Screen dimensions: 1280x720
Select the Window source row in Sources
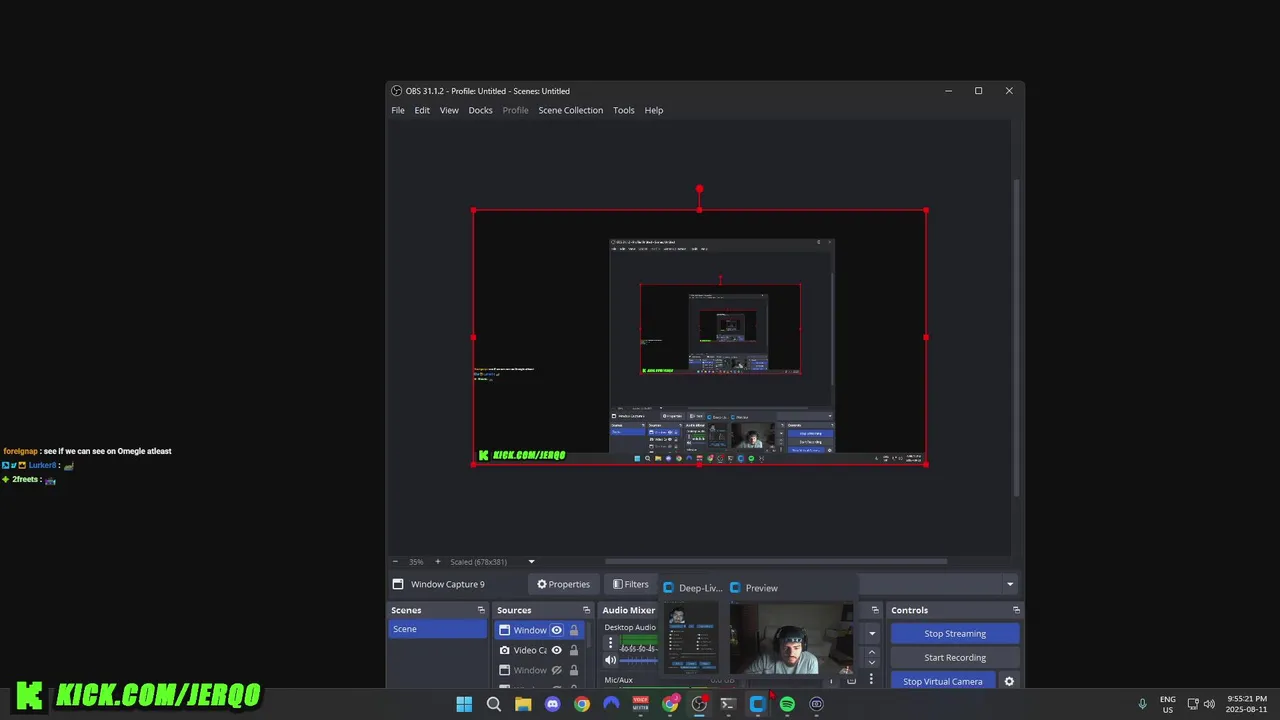(539, 630)
